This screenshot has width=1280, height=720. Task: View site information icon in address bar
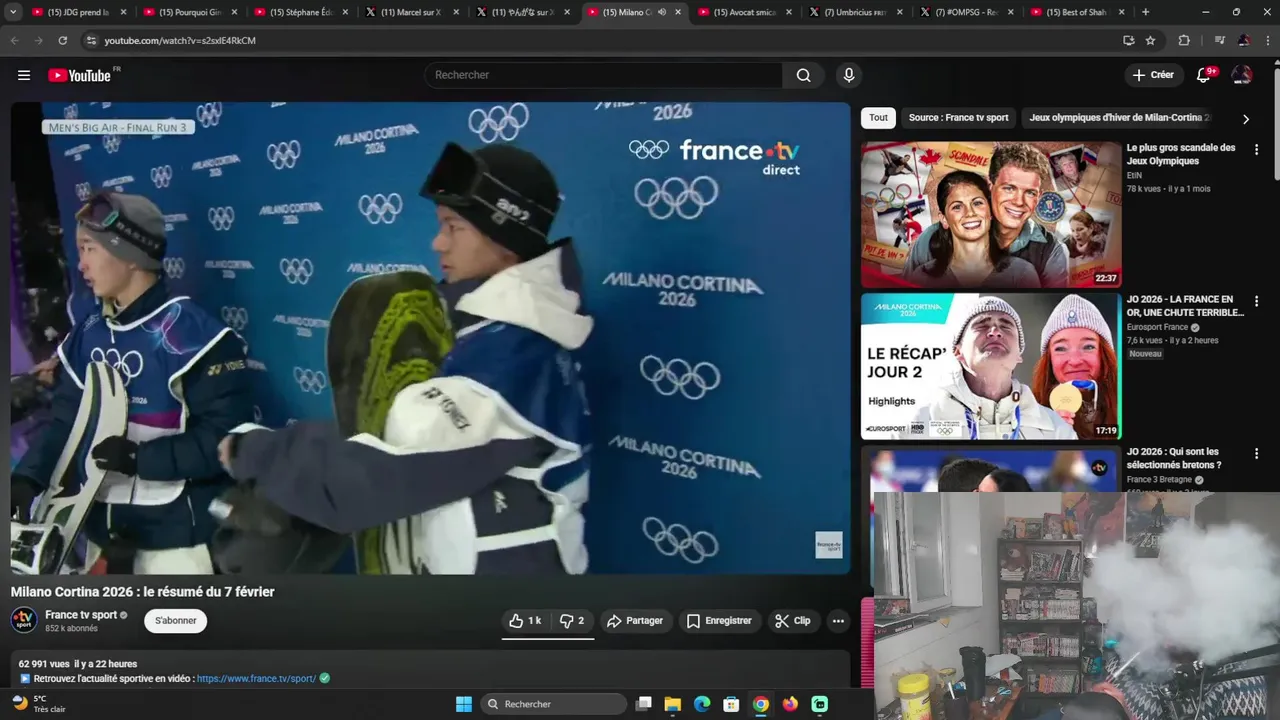click(x=91, y=41)
